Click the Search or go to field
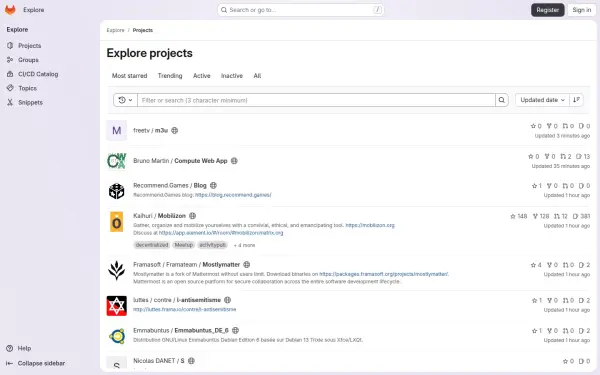This screenshot has width=600, height=375. click(300, 10)
